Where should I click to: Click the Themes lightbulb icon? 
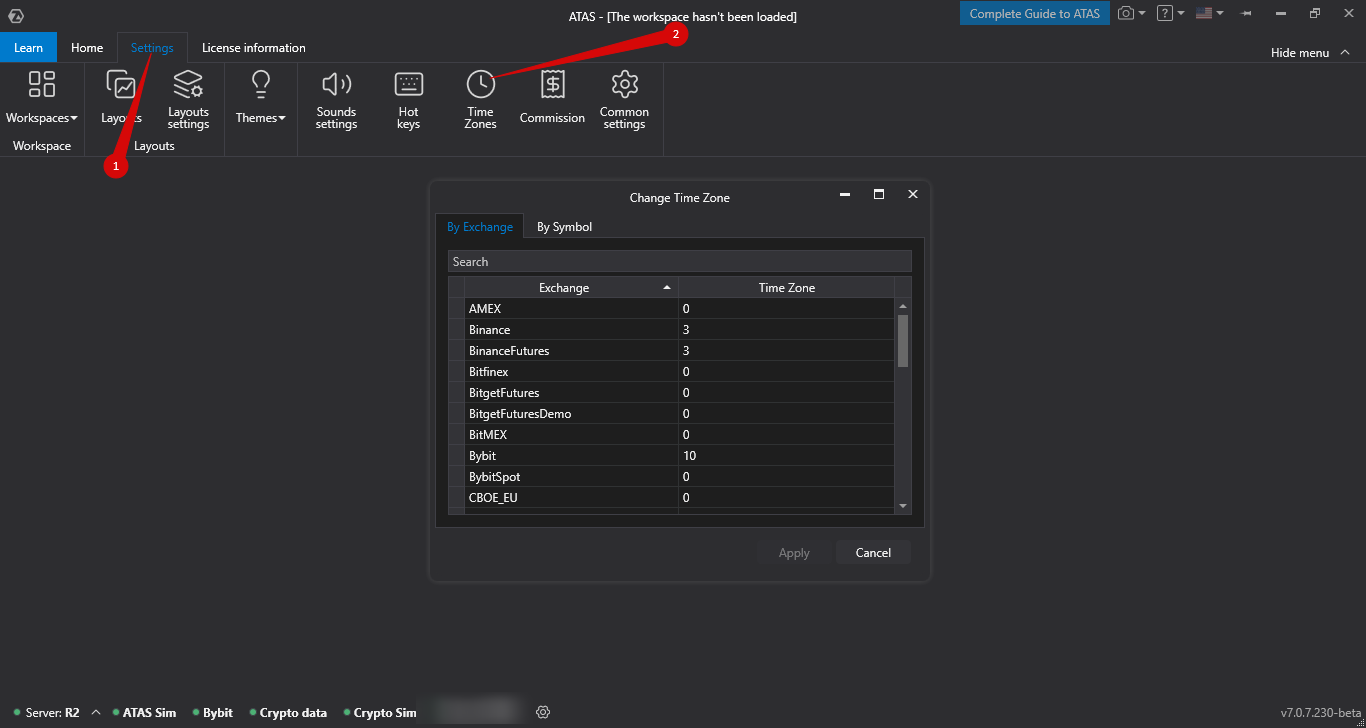pyautogui.click(x=261, y=84)
